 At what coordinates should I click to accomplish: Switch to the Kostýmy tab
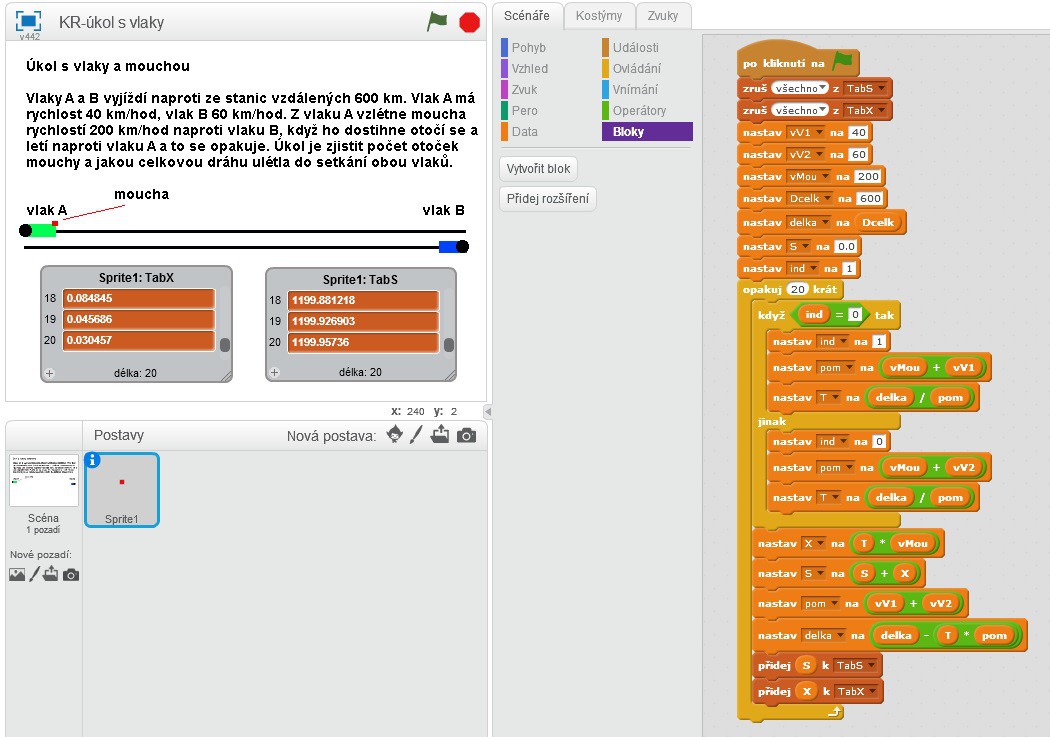pyautogui.click(x=599, y=15)
